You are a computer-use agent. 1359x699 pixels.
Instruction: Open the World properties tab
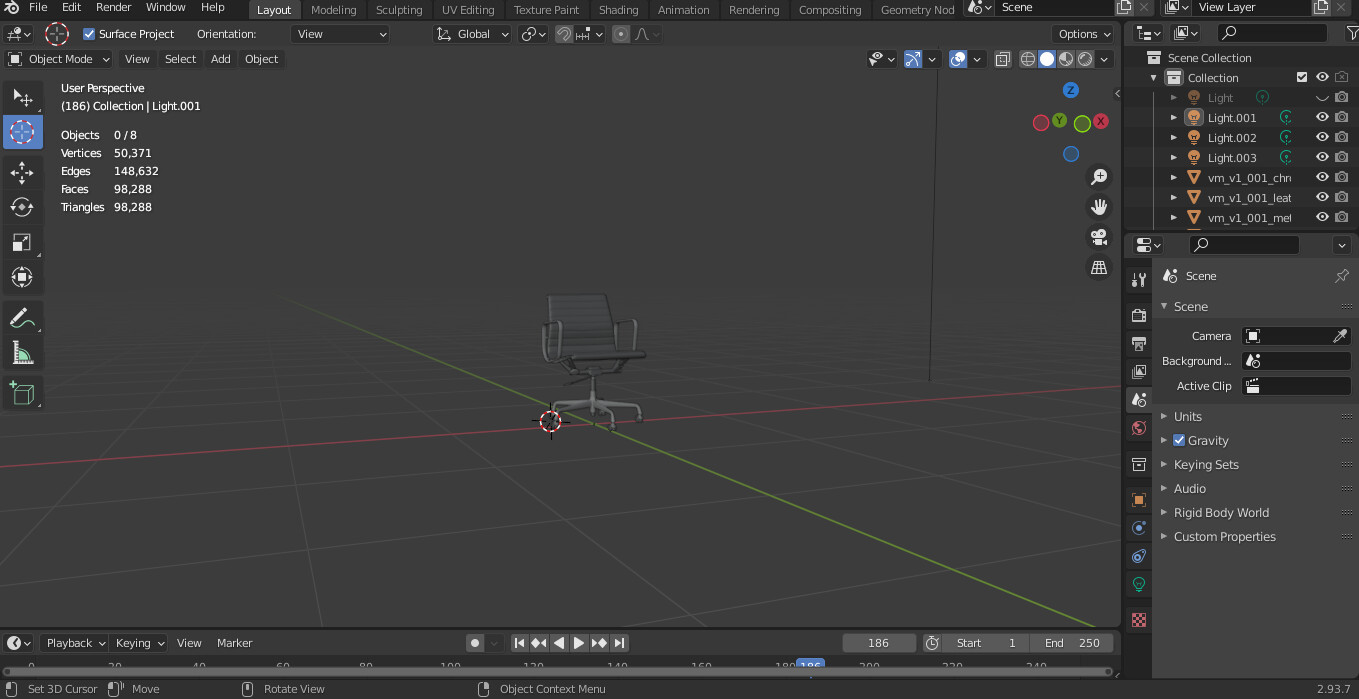point(1138,428)
